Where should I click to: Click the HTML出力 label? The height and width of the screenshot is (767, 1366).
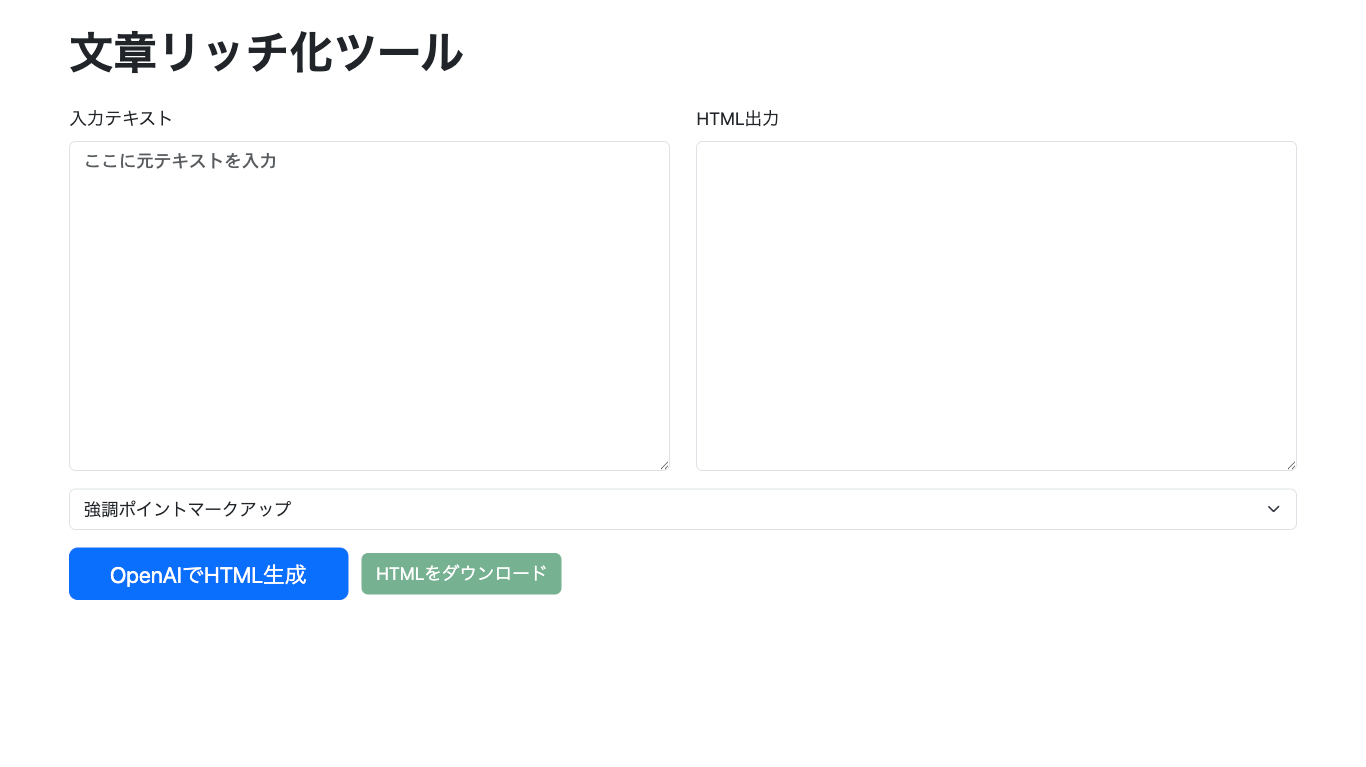pyautogui.click(x=737, y=119)
